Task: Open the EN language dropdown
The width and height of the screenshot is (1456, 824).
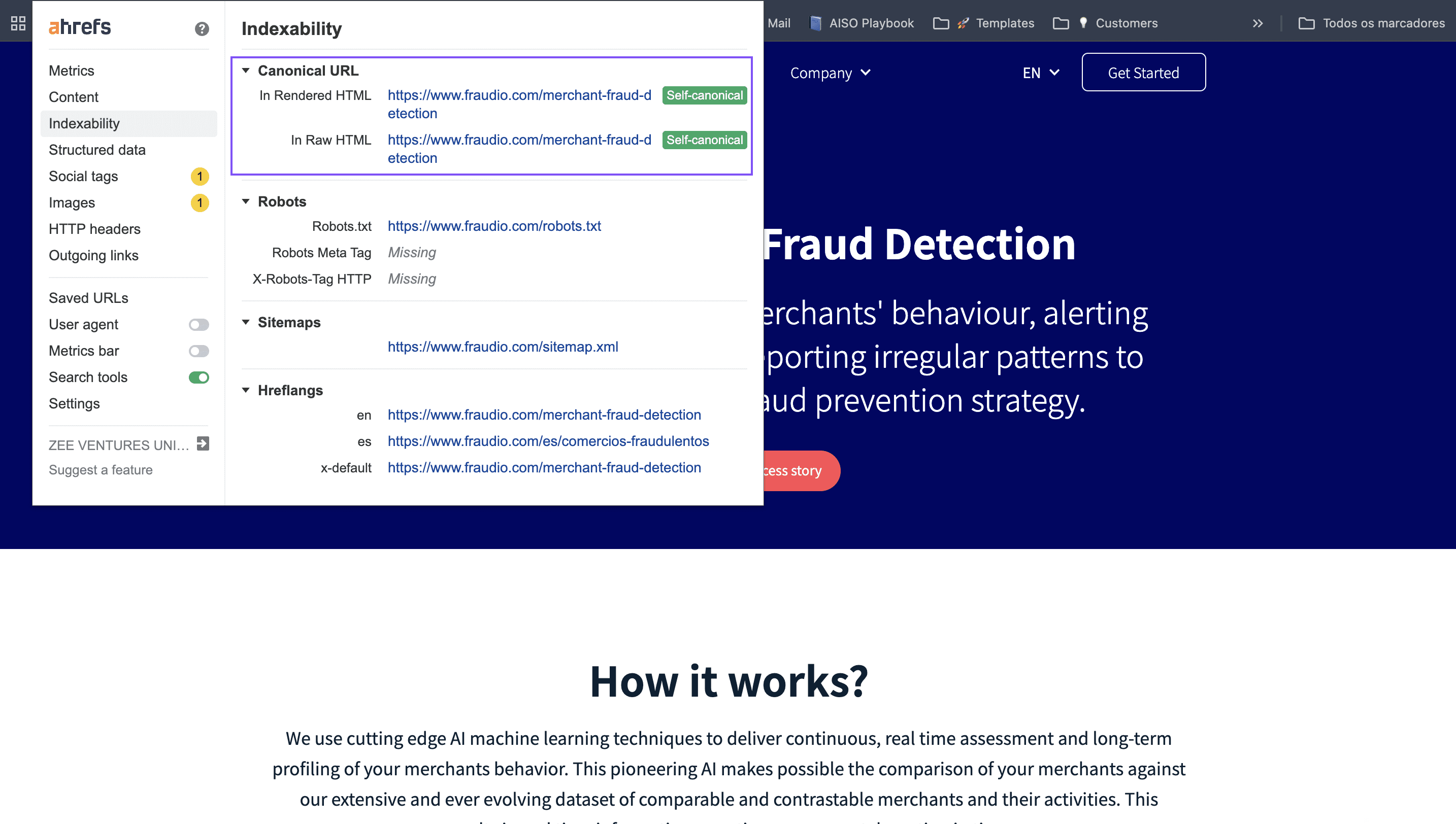Action: pos(1041,73)
